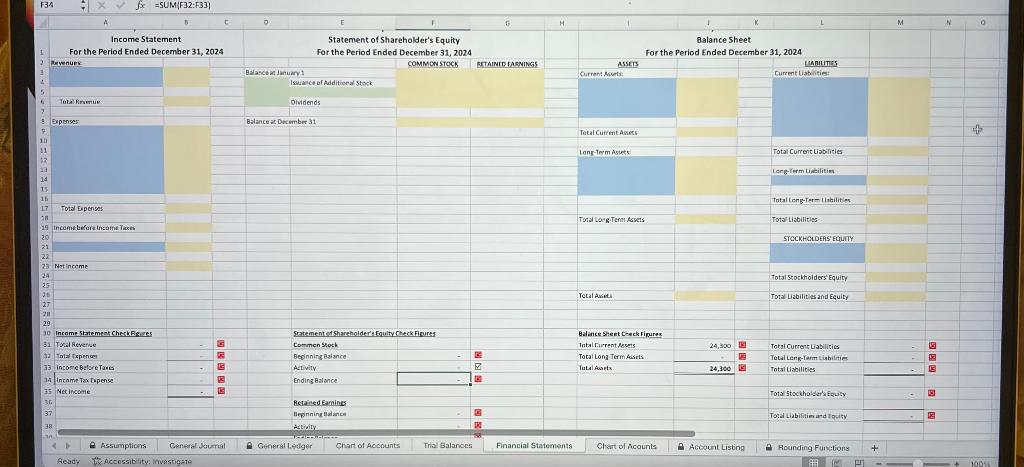Click red X icon beside Total Long-Term Assets check
Screen dimensions: 1024x467
pyautogui.click(x=742, y=356)
